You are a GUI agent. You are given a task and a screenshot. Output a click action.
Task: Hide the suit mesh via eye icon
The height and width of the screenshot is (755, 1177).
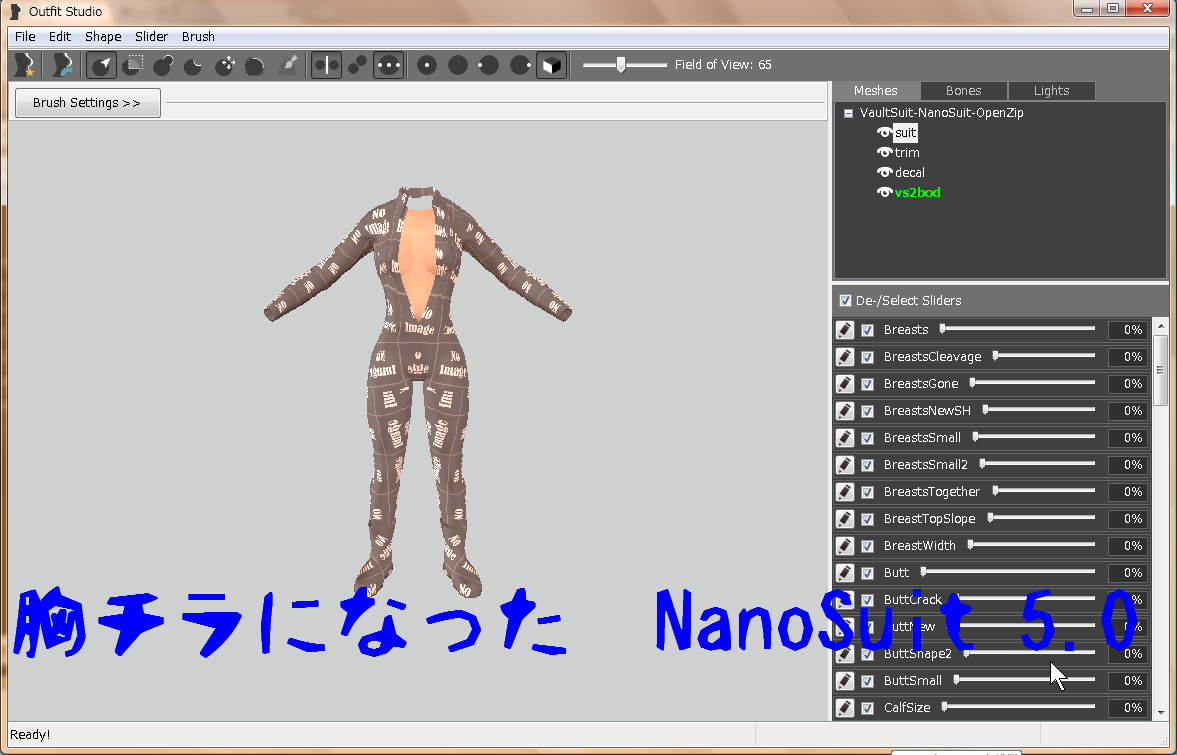(x=884, y=133)
